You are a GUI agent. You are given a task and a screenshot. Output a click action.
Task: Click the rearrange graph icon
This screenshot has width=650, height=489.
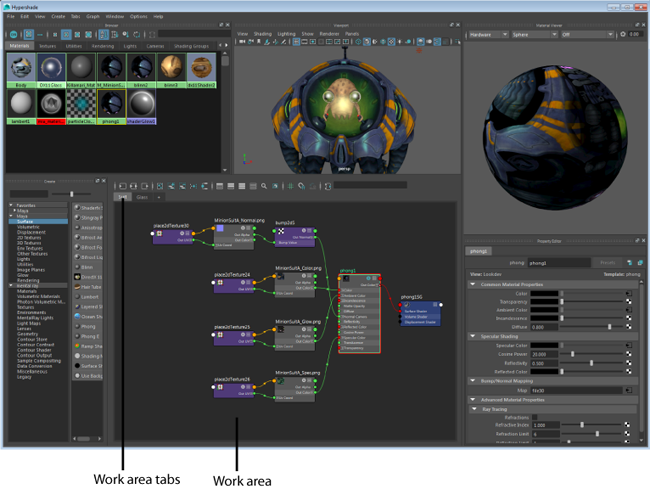pyautogui.click(x=193, y=186)
